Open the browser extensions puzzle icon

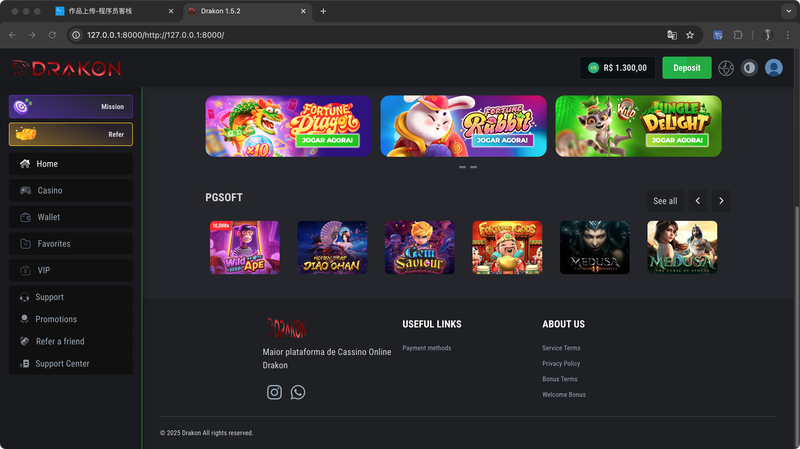pos(738,35)
